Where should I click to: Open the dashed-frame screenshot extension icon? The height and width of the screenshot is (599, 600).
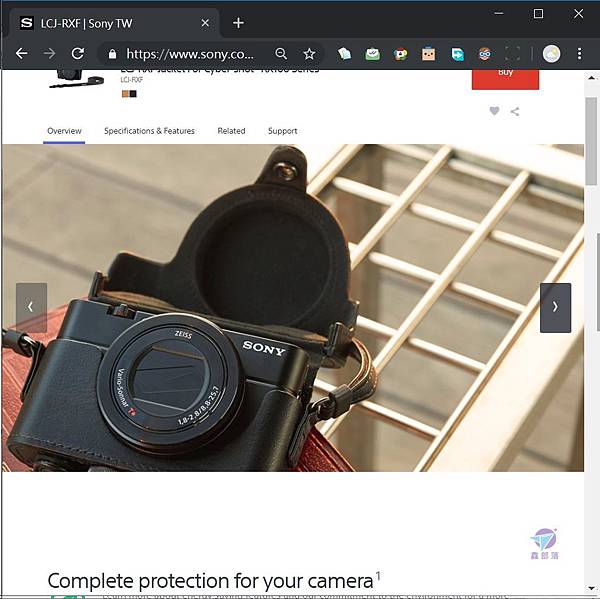point(512,54)
